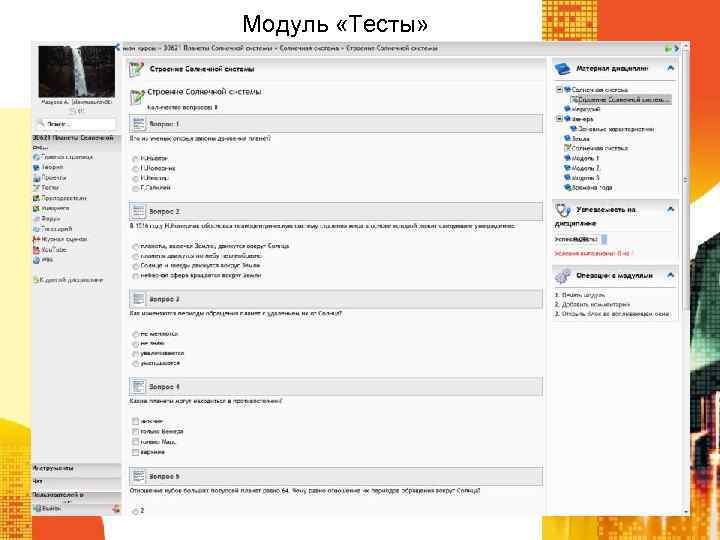Open the Тесты menu link
The height and width of the screenshot is (540, 720).
click(x=50, y=188)
